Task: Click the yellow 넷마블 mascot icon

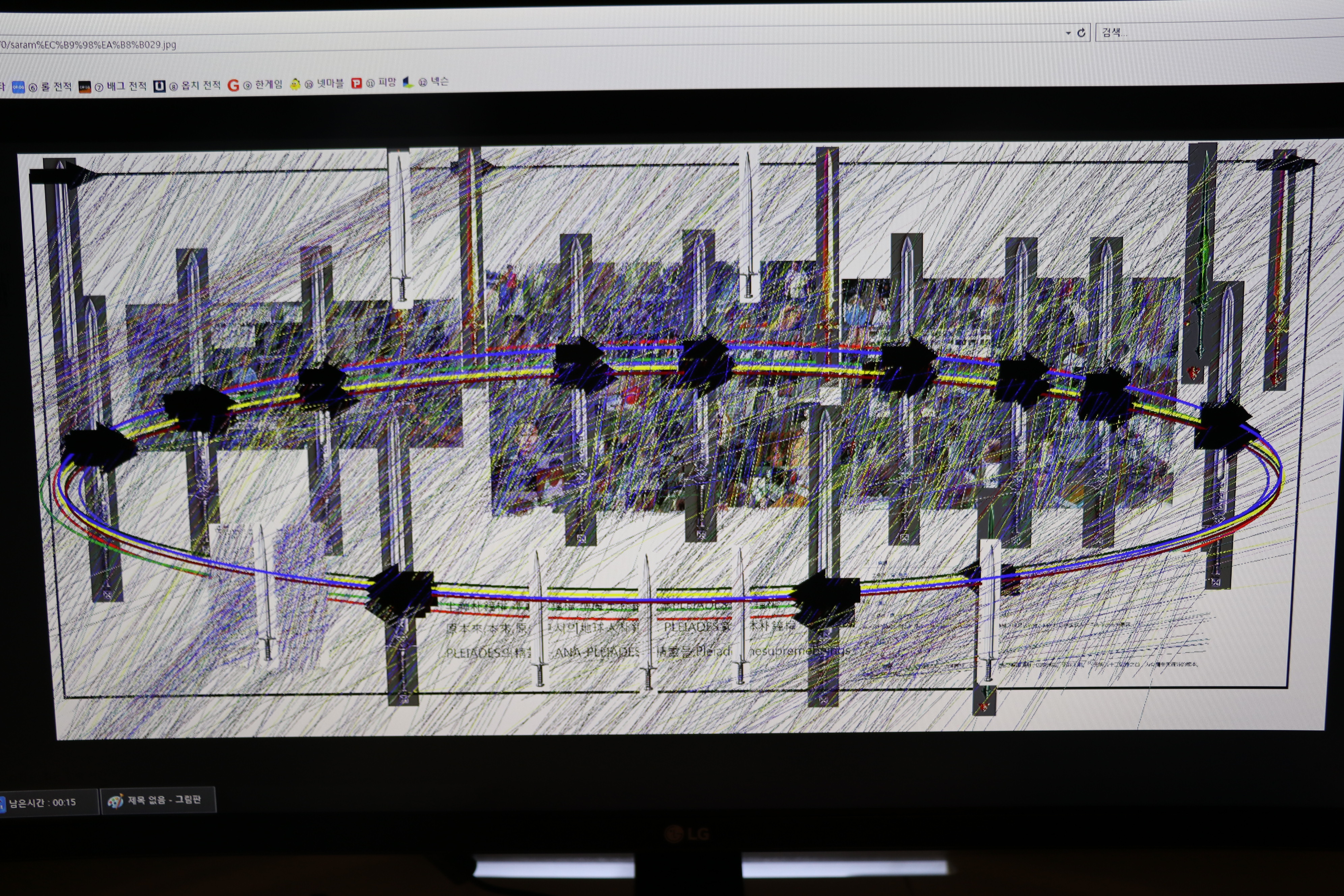Action: click(x=295, y=85)
